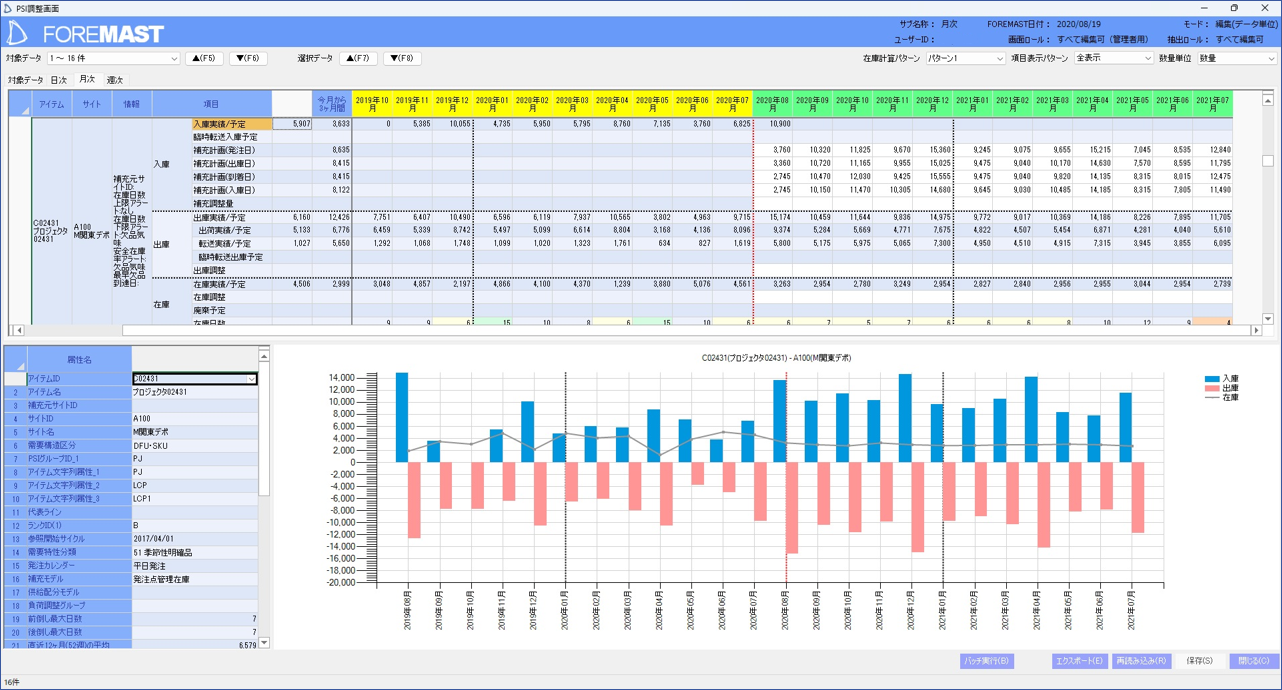Click the 入庫 blue legend swatch
Image resolution: width=1282 pixels, height=690 pixels.
(x=1212, y=379)
